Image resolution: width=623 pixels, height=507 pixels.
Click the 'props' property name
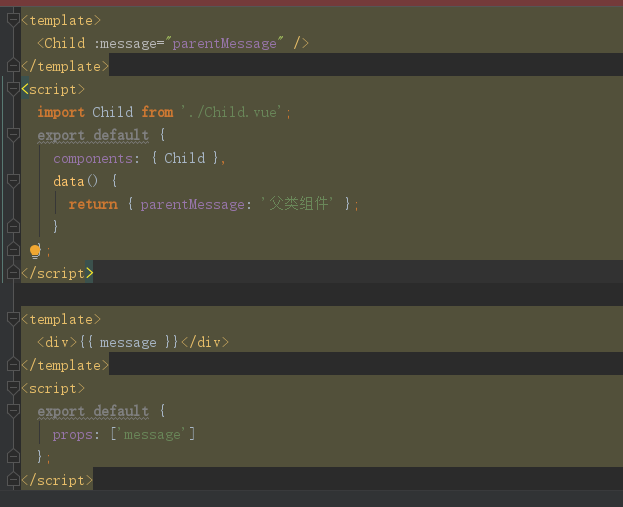click(73, 434)
